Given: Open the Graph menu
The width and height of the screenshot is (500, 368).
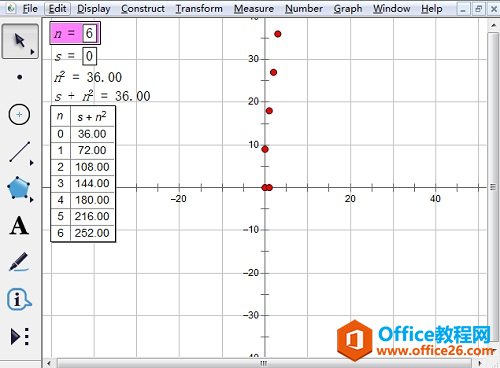Looking at the screenshot, I should [348, 9].
